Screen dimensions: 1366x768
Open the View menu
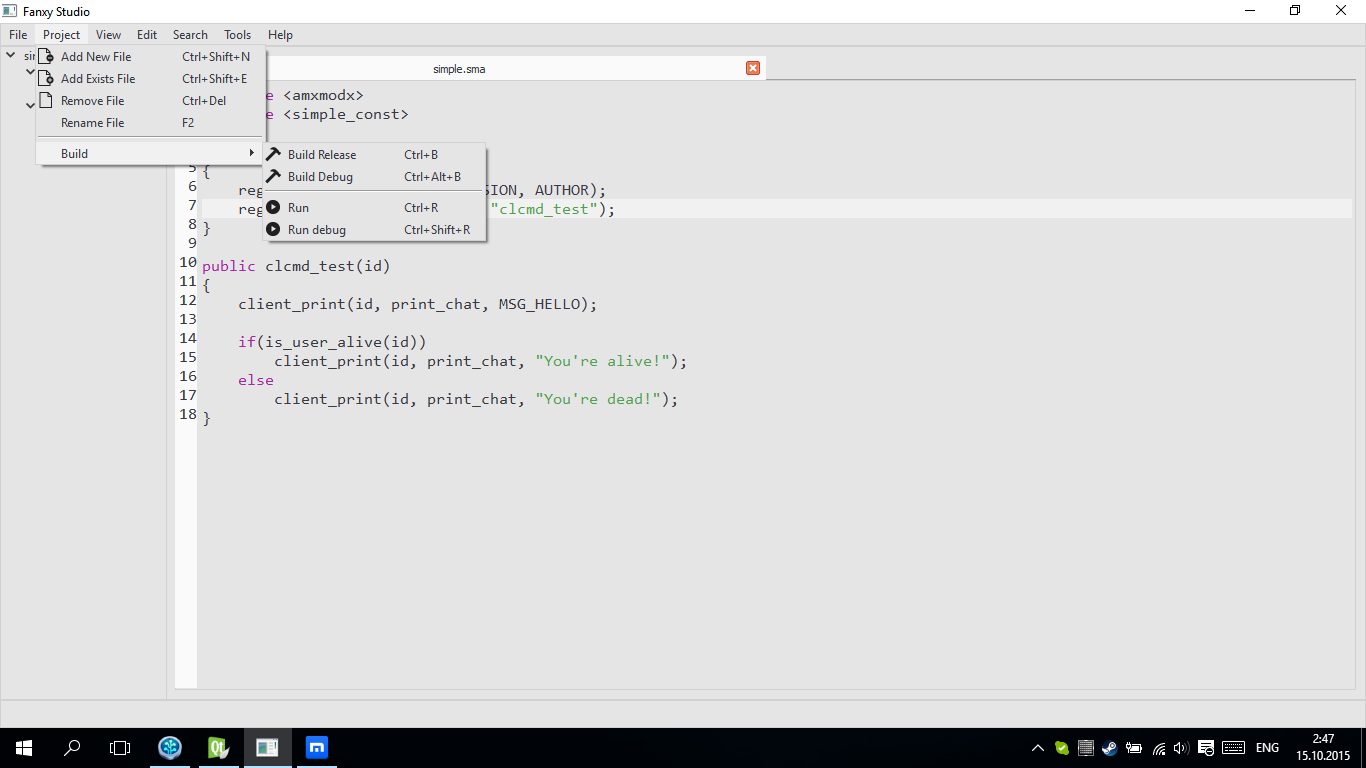coord(108,35)
